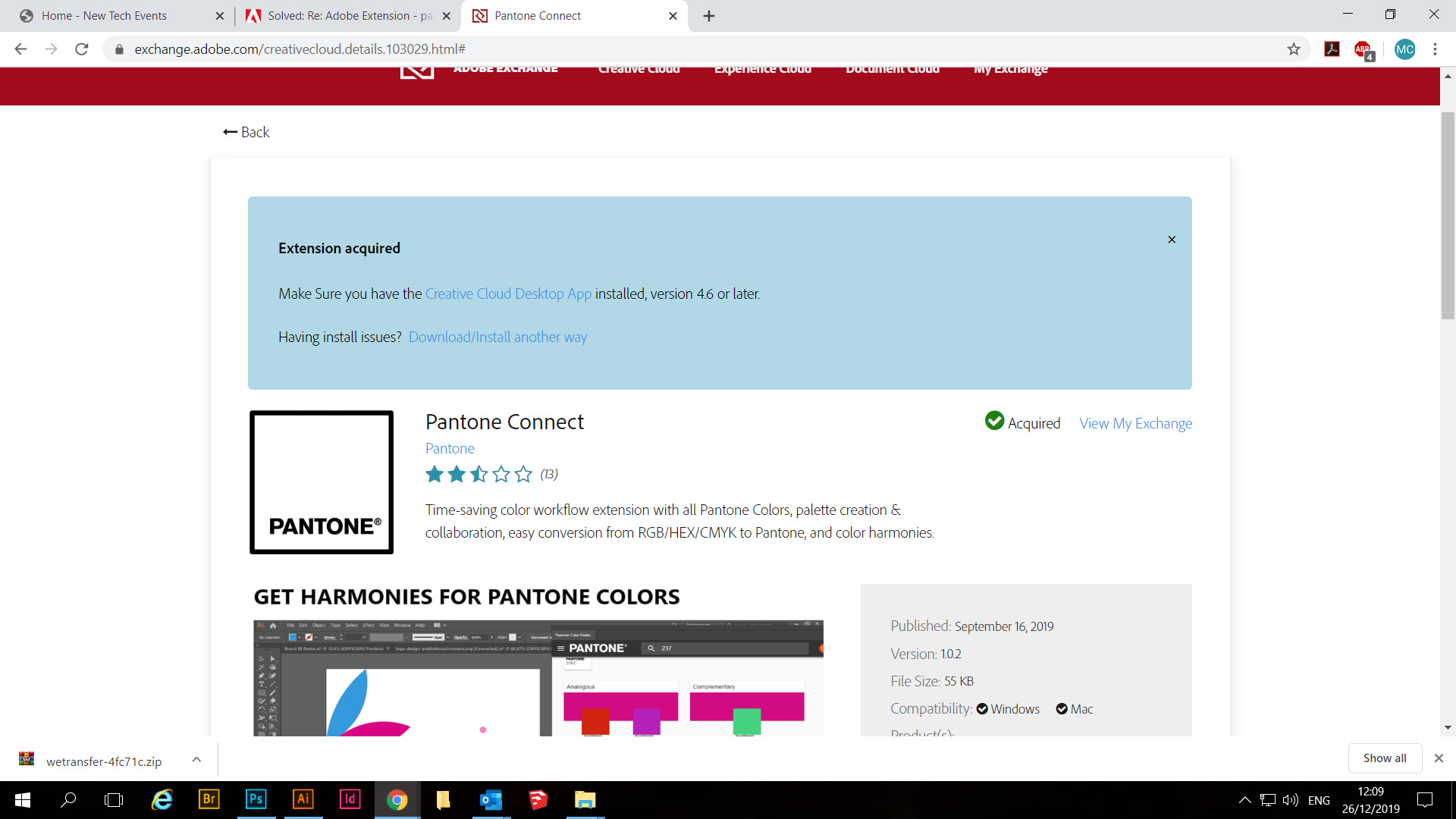Click the green complementary color swatch in preview

(x=748, y=723)
